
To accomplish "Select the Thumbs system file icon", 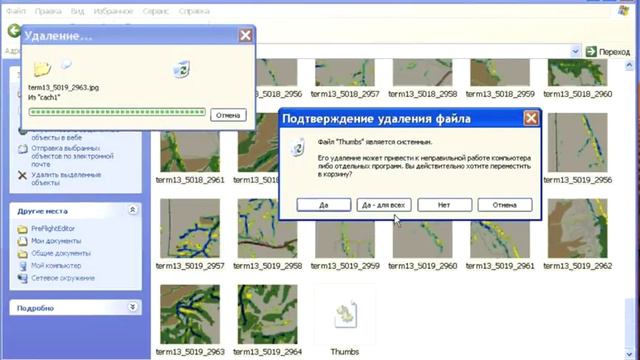I will pyautogui.click(x=345, y=315).
